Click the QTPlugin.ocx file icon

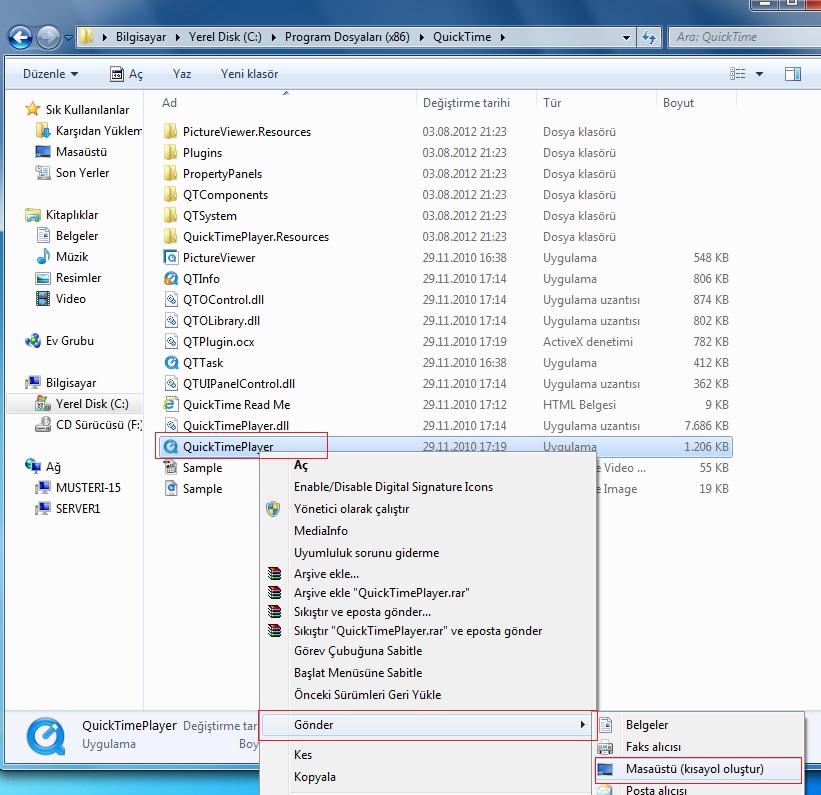pos(171,341)
